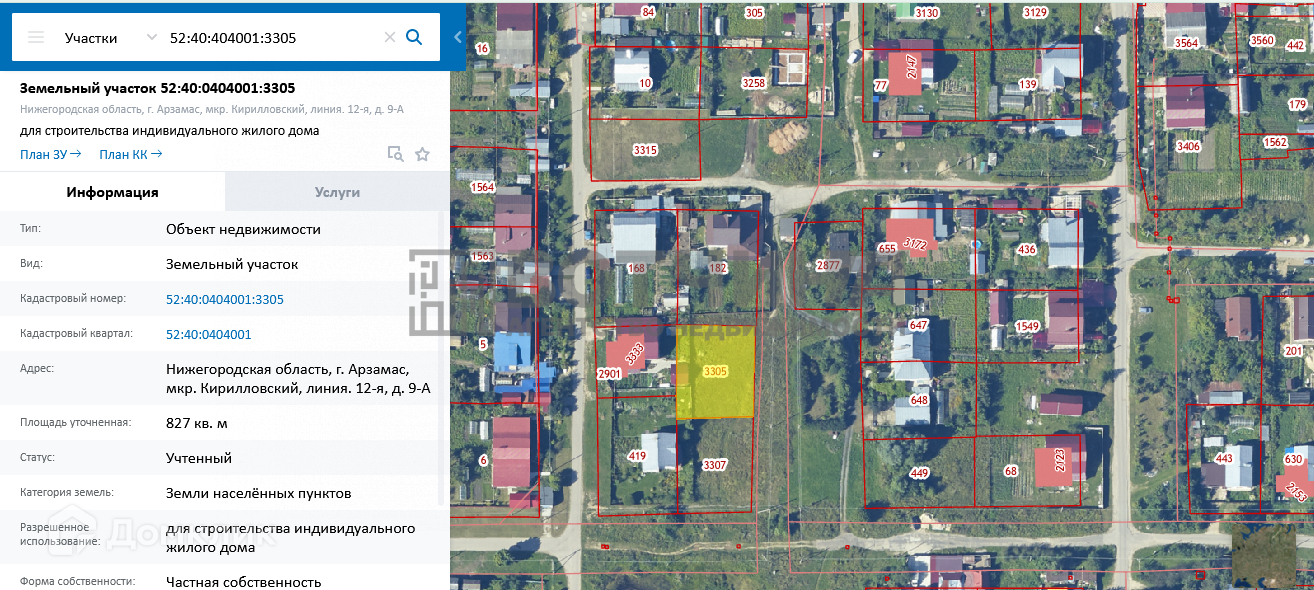Screen dimensions: 1314x590
Task: Click parcel label 3130 on map
Action: (927, 13)
